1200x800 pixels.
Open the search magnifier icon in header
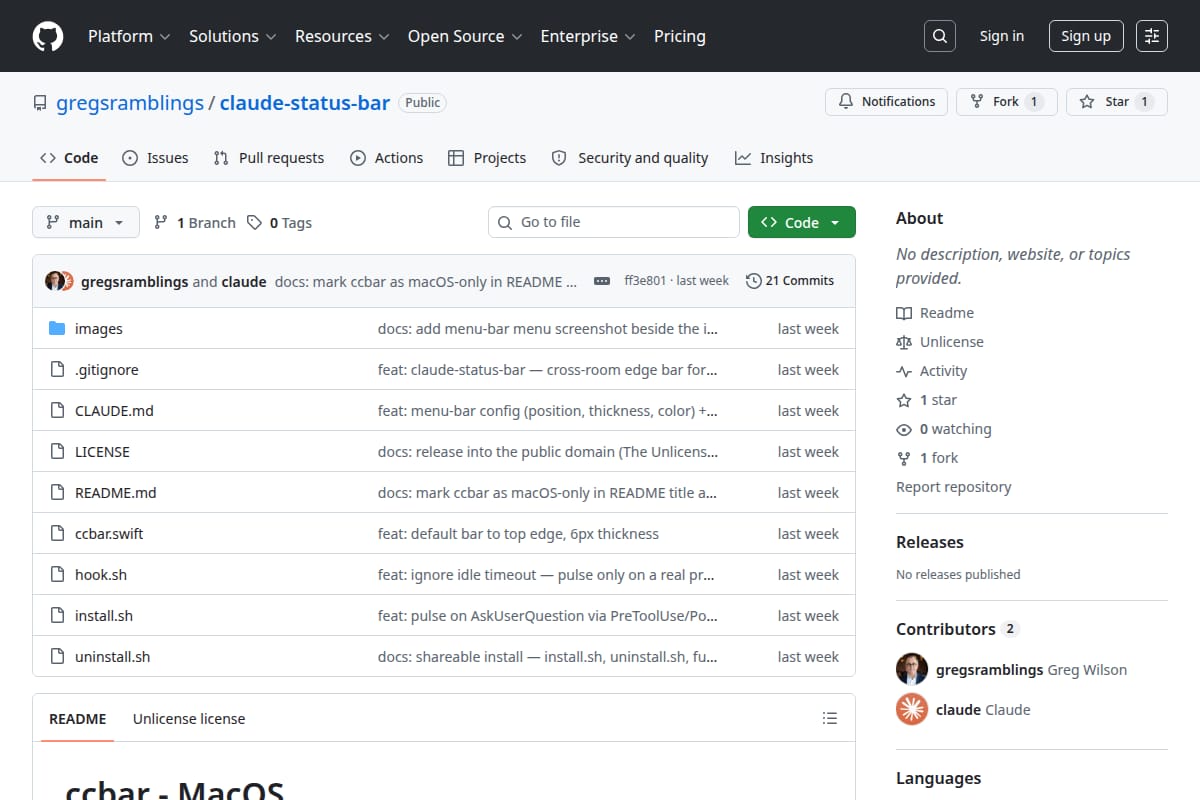click(940, 36)
